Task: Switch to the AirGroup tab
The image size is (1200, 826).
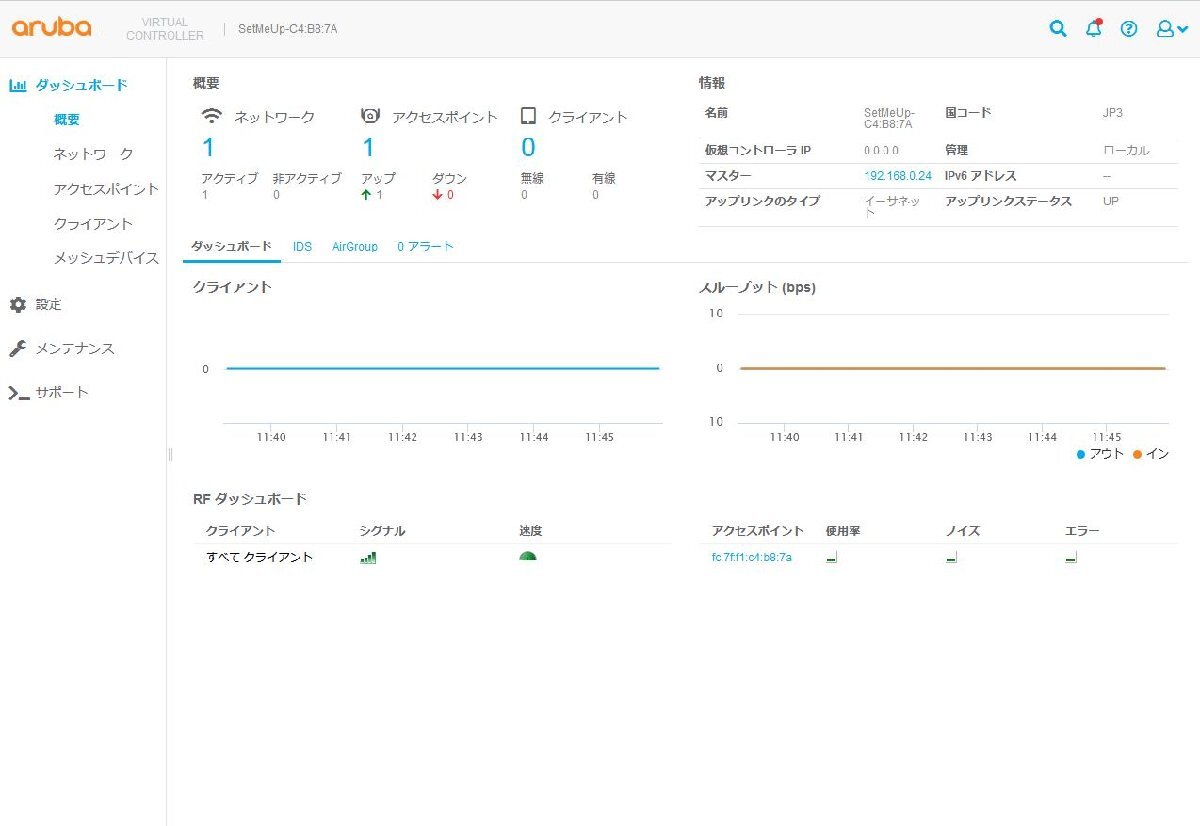Action: point(355,246)
